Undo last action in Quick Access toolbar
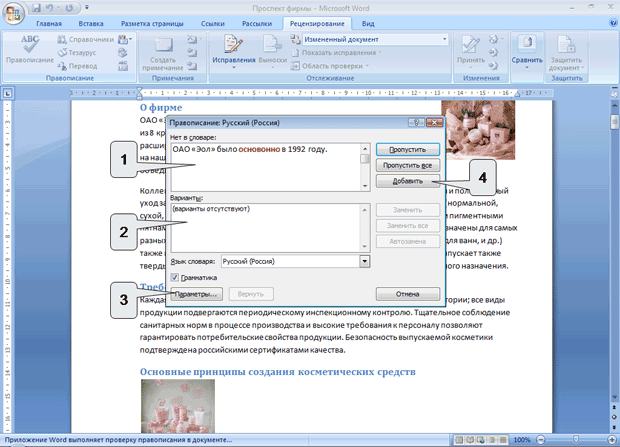The image size is (620, 447). click(x=50, y=8)
